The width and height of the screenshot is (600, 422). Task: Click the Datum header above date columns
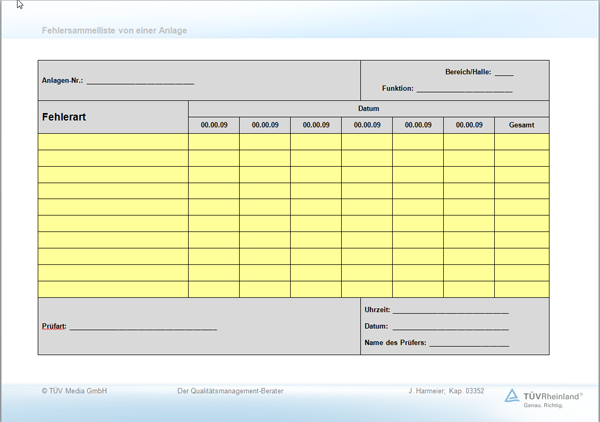(368, 108)
